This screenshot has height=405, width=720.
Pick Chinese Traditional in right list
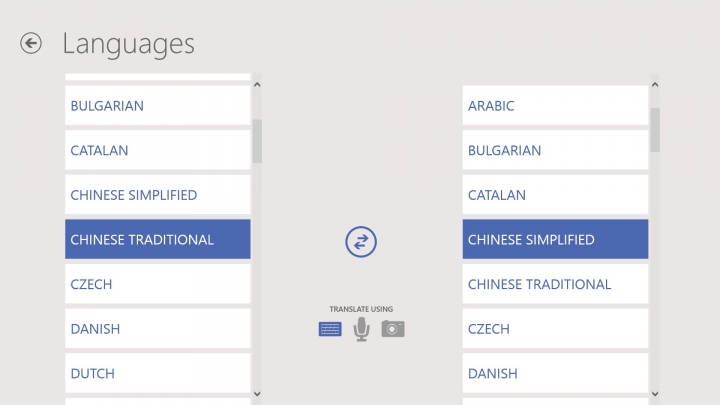pos(555,284)
